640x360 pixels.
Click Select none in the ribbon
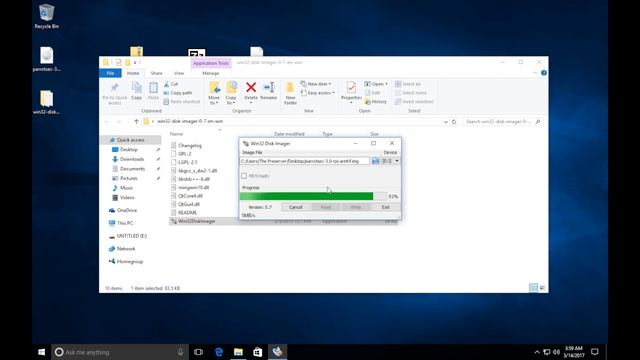[x=411, y=93]
